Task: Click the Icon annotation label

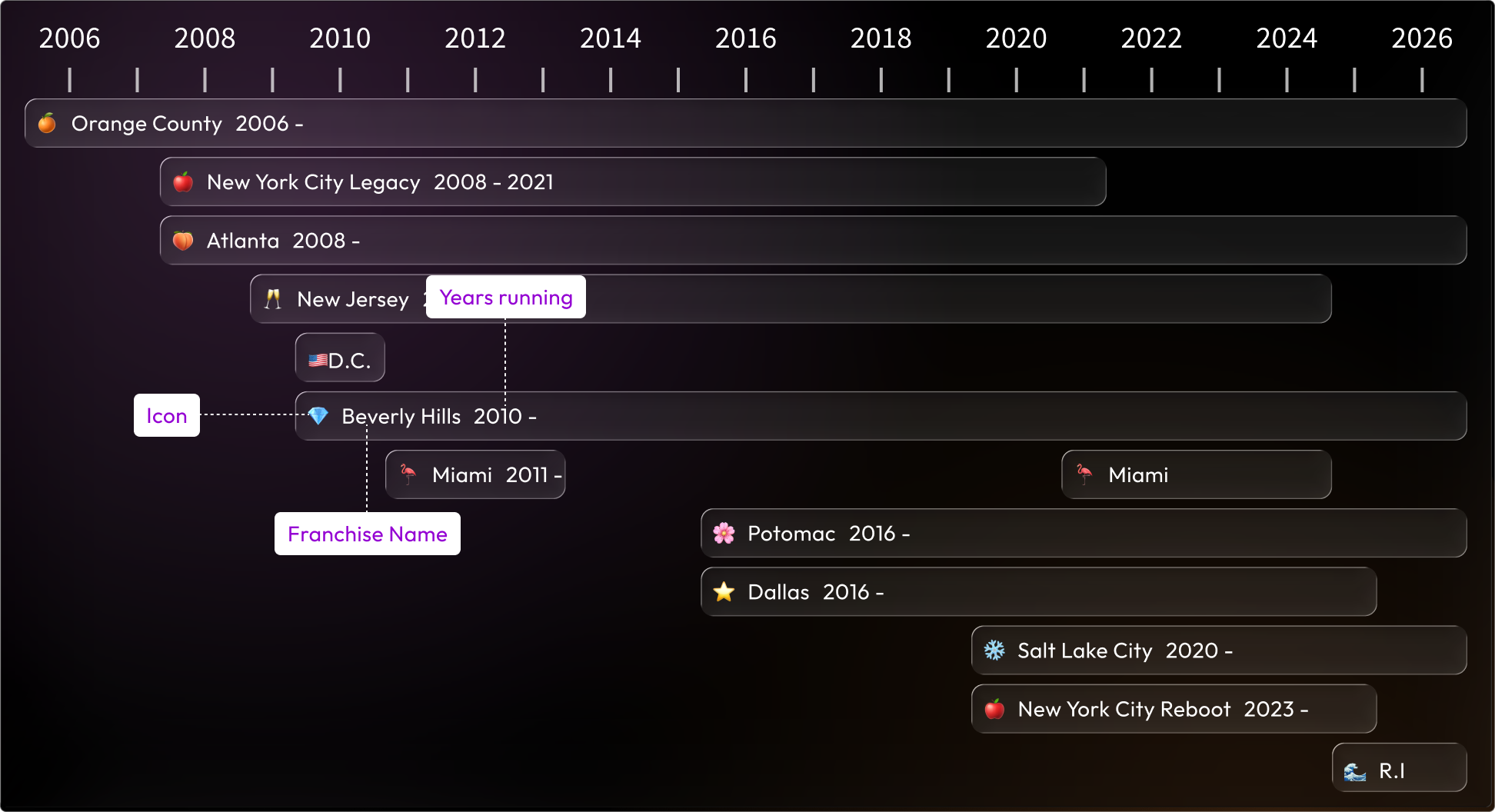Action: 166,415
